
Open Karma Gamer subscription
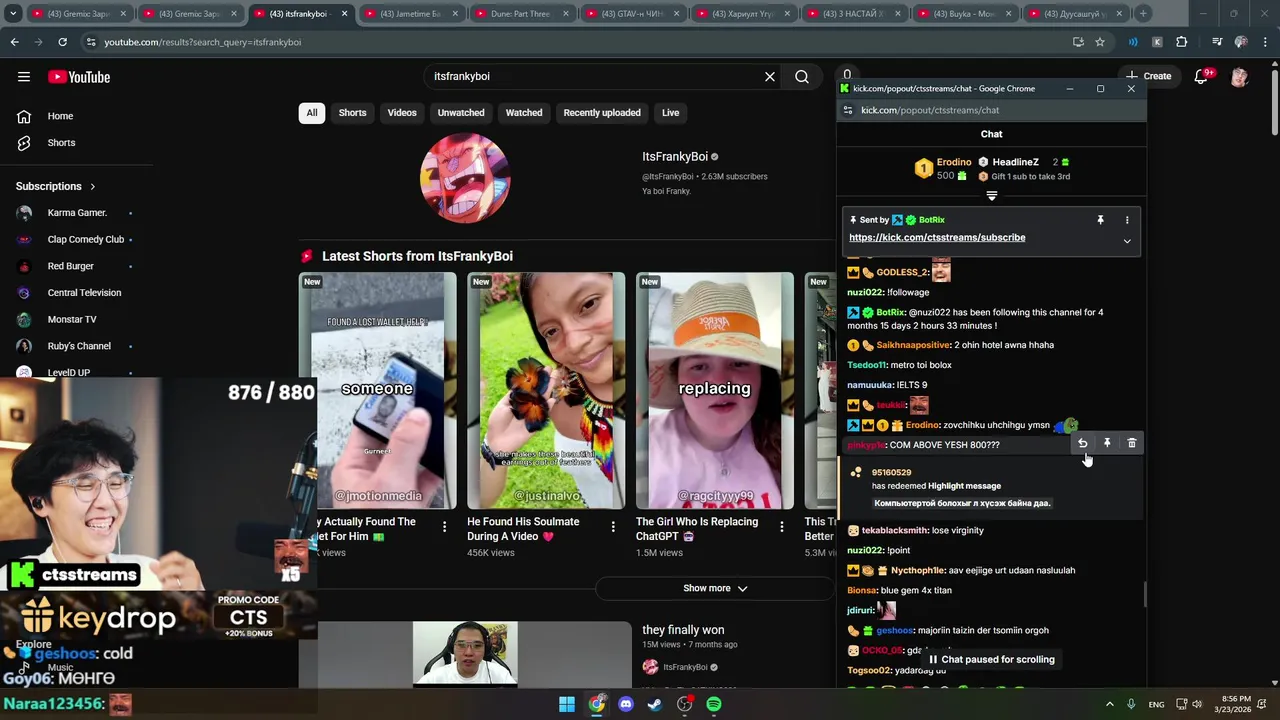[x=75, y=213]
